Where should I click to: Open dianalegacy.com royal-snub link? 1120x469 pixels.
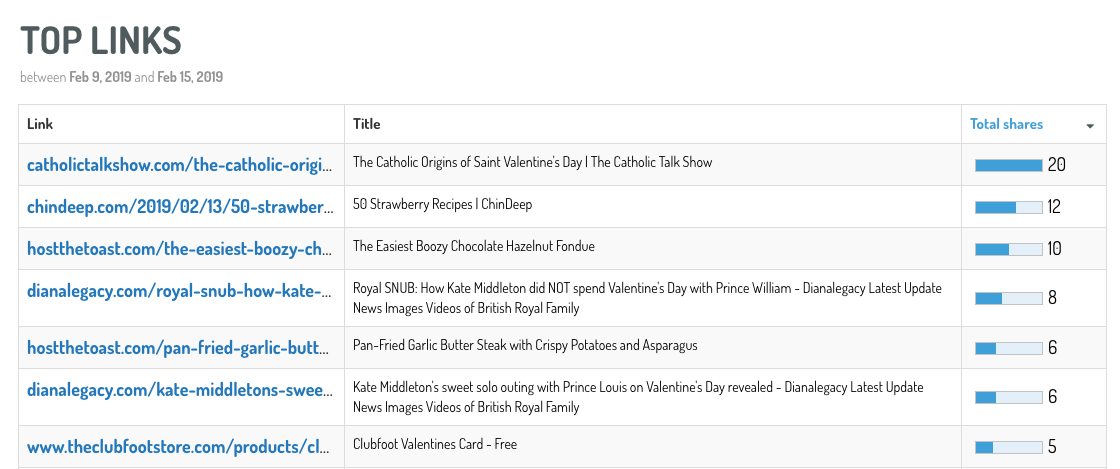tap(180, 291)
